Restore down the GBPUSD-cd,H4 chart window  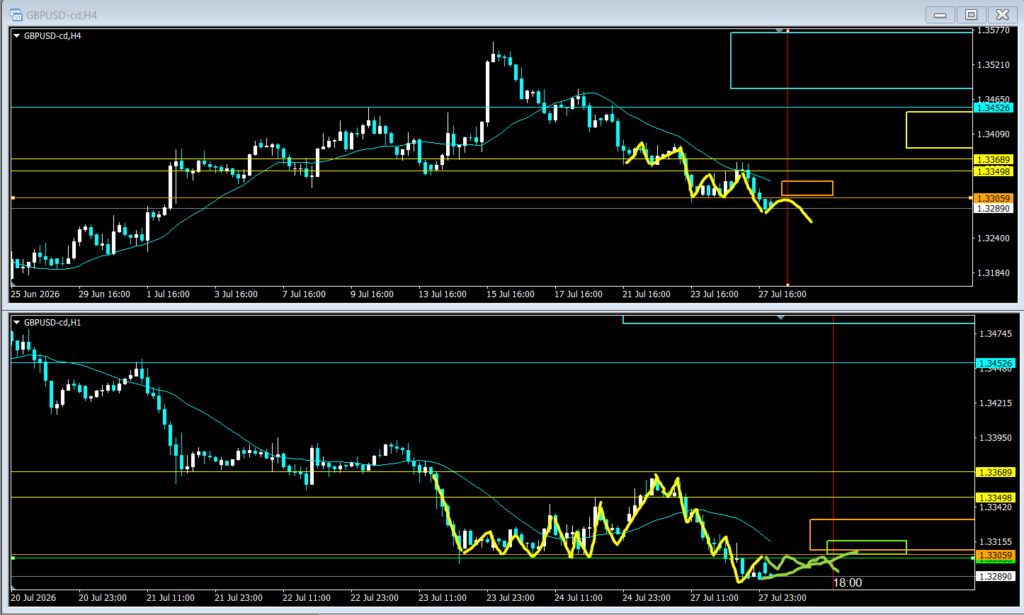(971, 14)
